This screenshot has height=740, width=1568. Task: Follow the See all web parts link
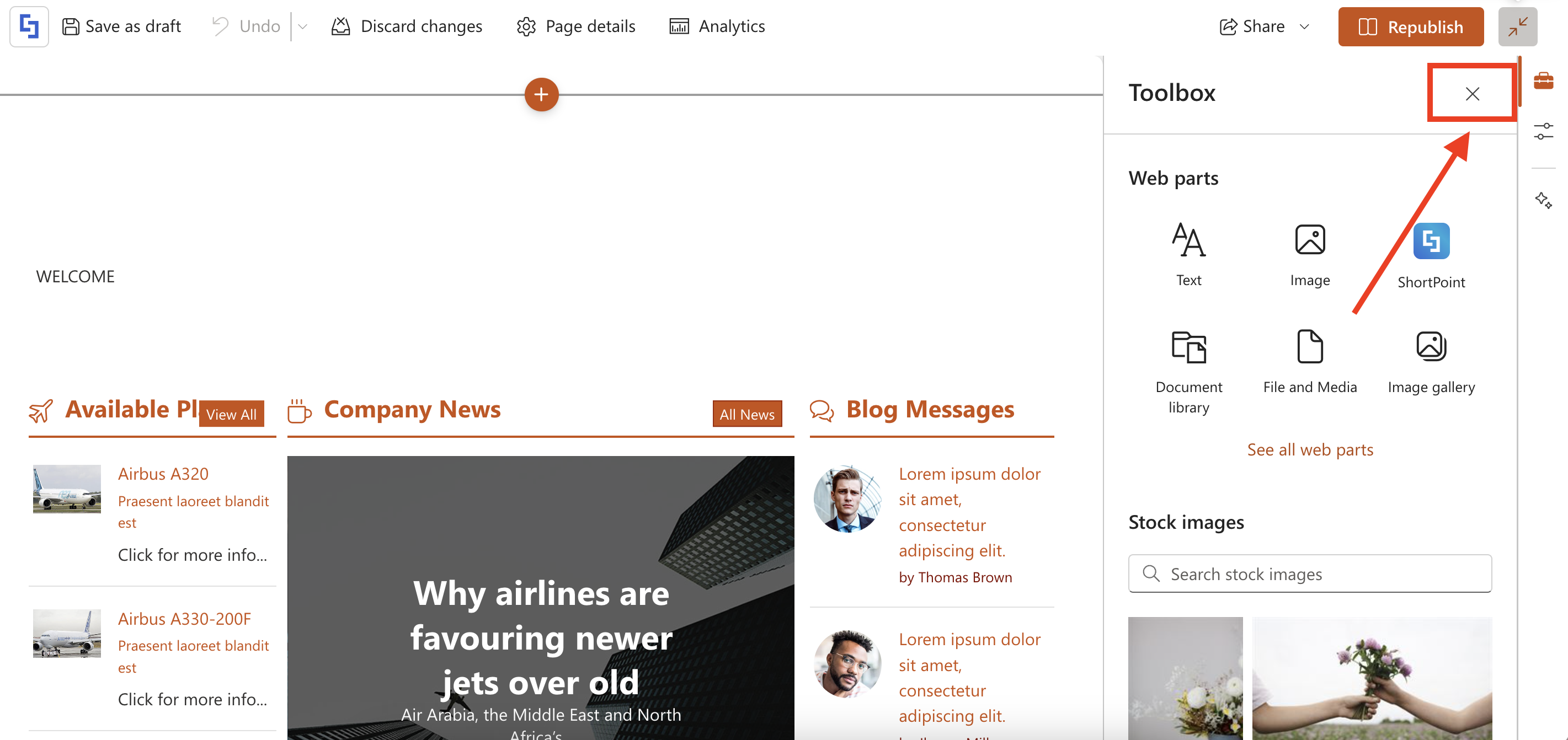pos(1309,450)
